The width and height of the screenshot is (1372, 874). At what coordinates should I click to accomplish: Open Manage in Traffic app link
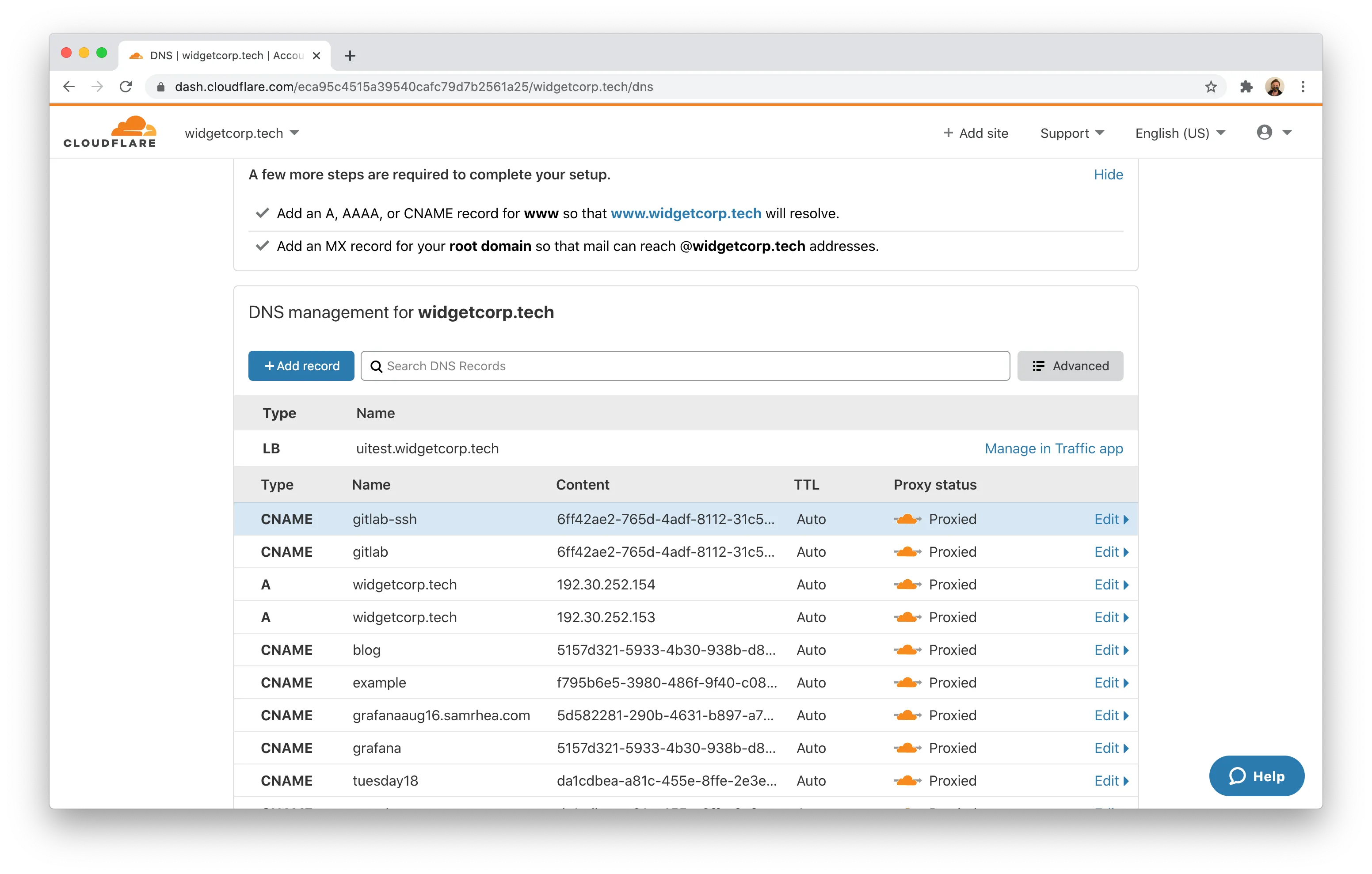coord(1053,448)
